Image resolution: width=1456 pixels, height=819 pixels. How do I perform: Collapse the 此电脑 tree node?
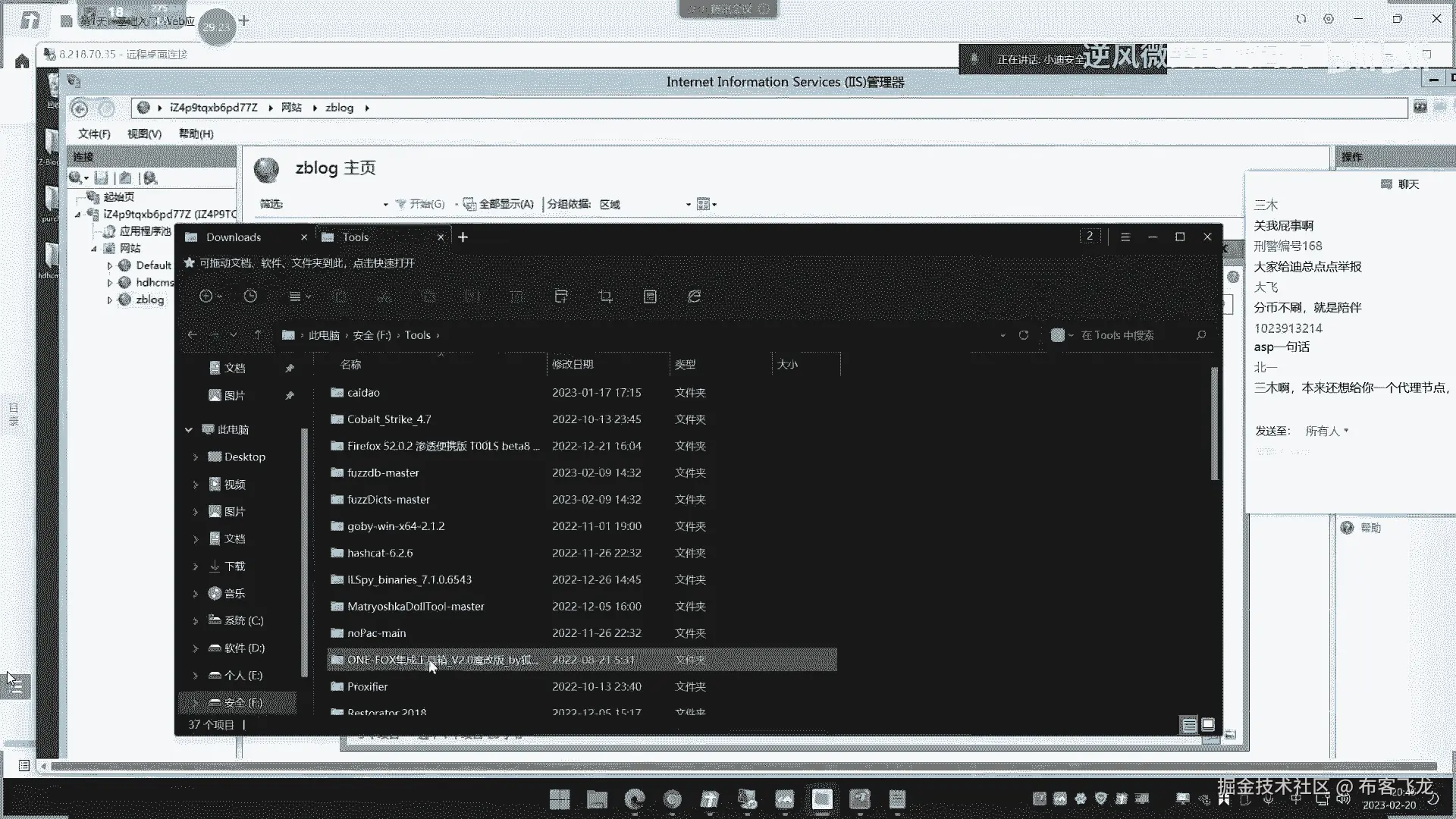point(189,430)
